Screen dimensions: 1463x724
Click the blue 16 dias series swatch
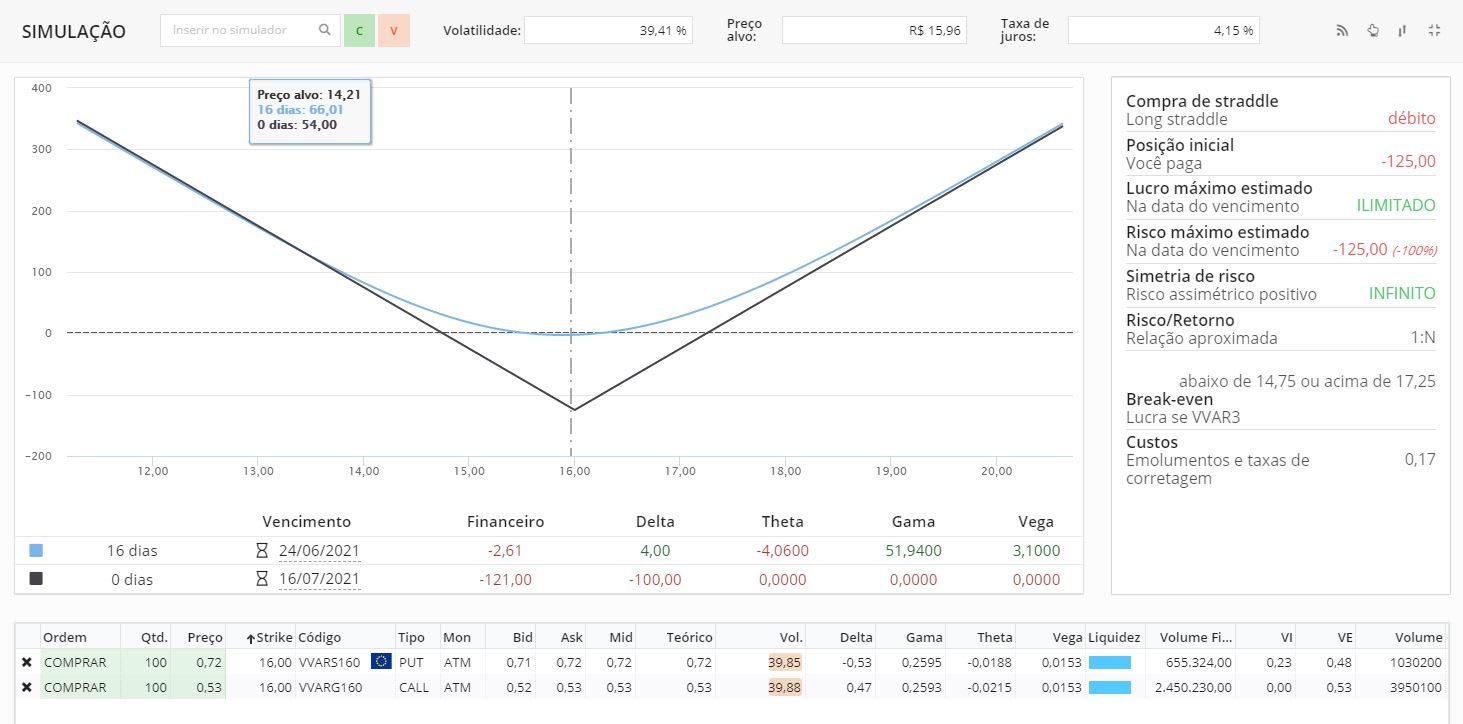click(36, 551)
